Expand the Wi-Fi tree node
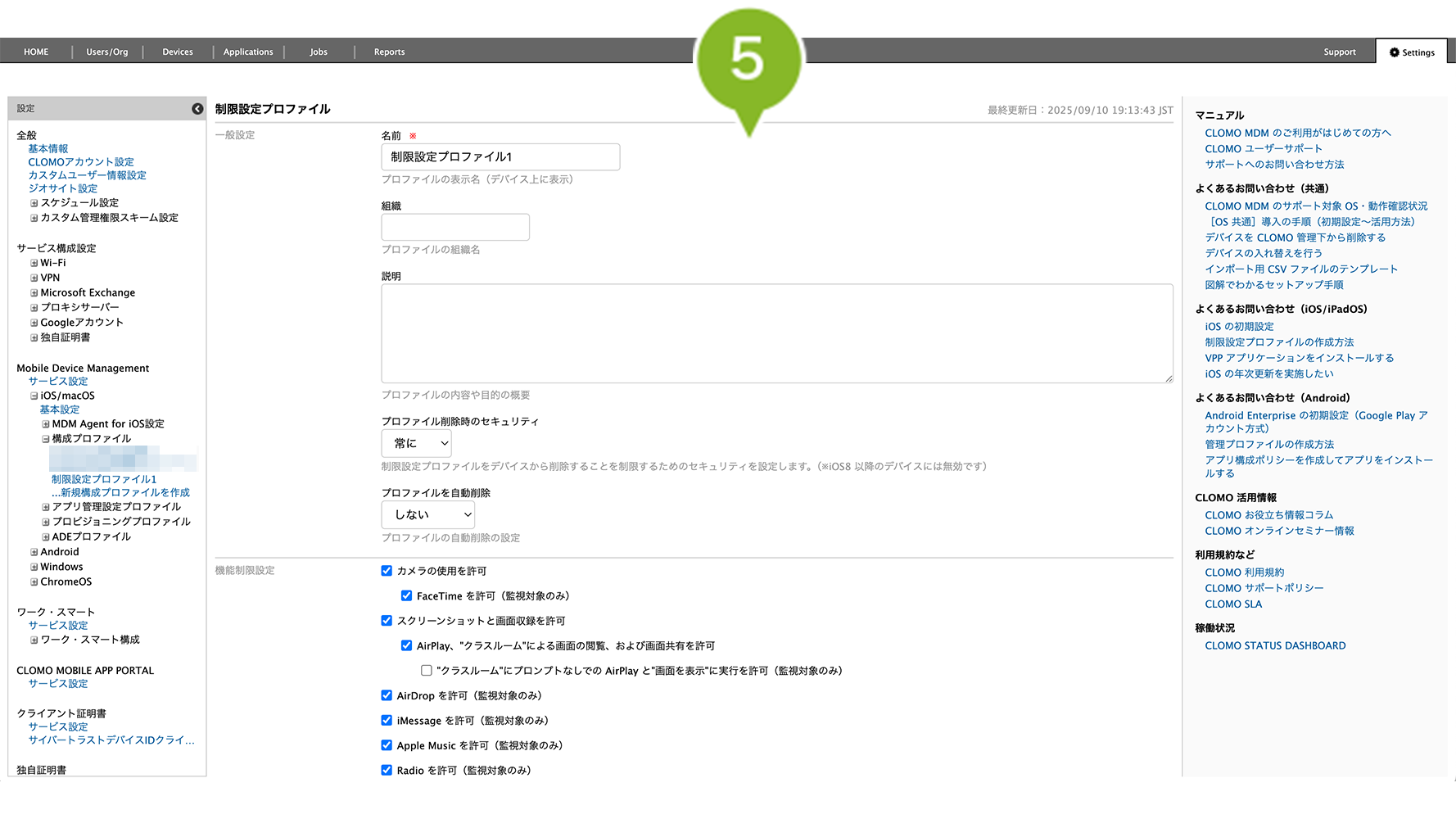The height and width of the screenshot is (819, 1456). click(34, 264)
